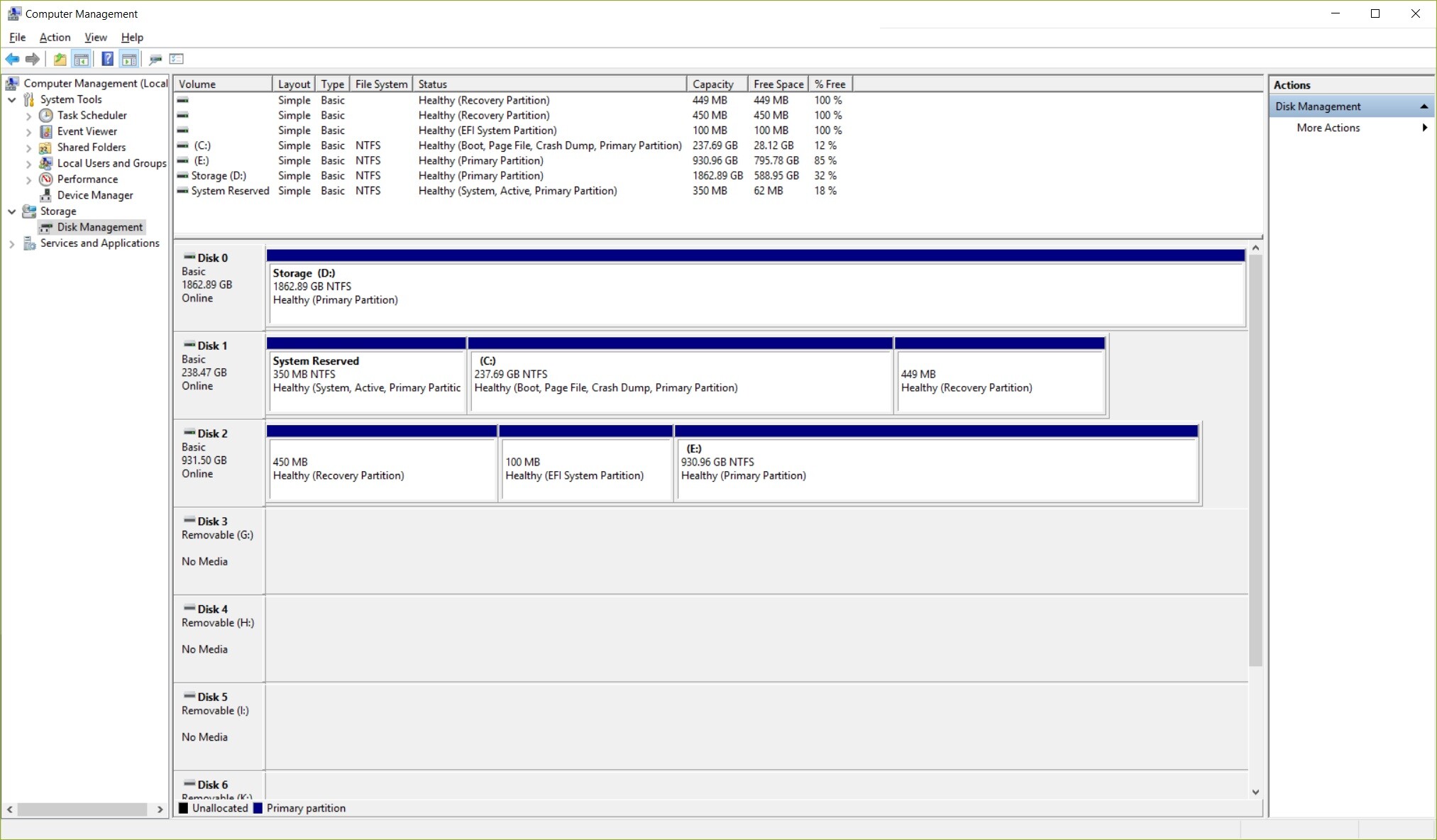The image size is (1437, 840).
Task: Toggle Show/Hide Action Pane toolbar icon
Action: pyautogui.click(x=129, y=59)
